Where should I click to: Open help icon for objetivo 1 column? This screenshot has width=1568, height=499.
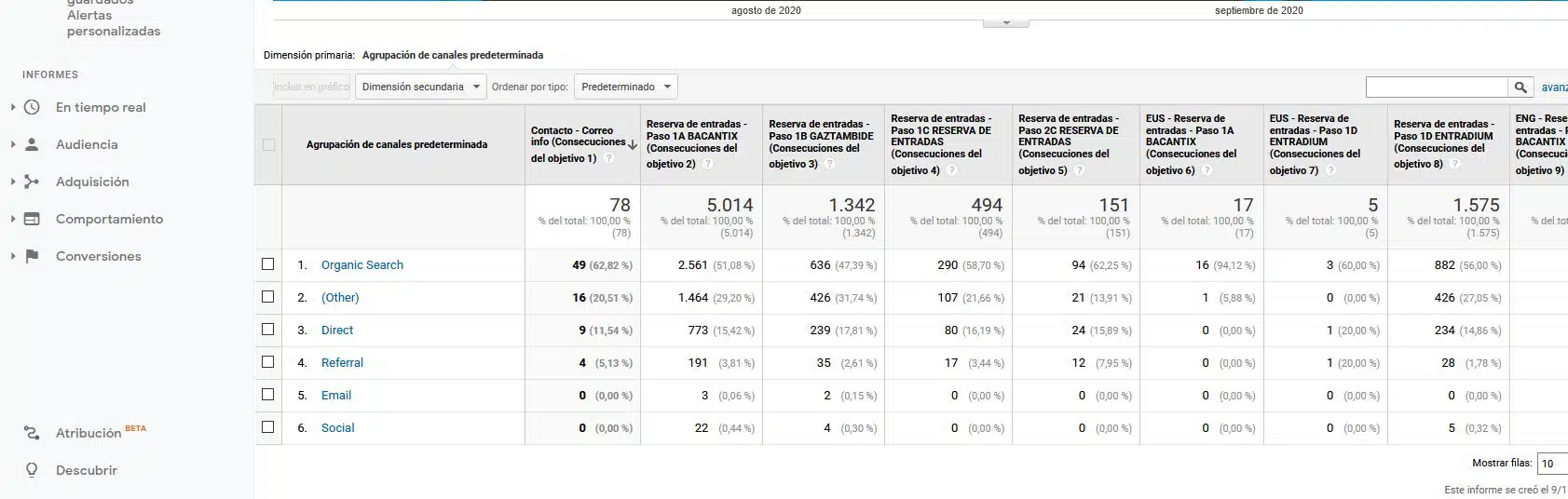tap(609, 158)
